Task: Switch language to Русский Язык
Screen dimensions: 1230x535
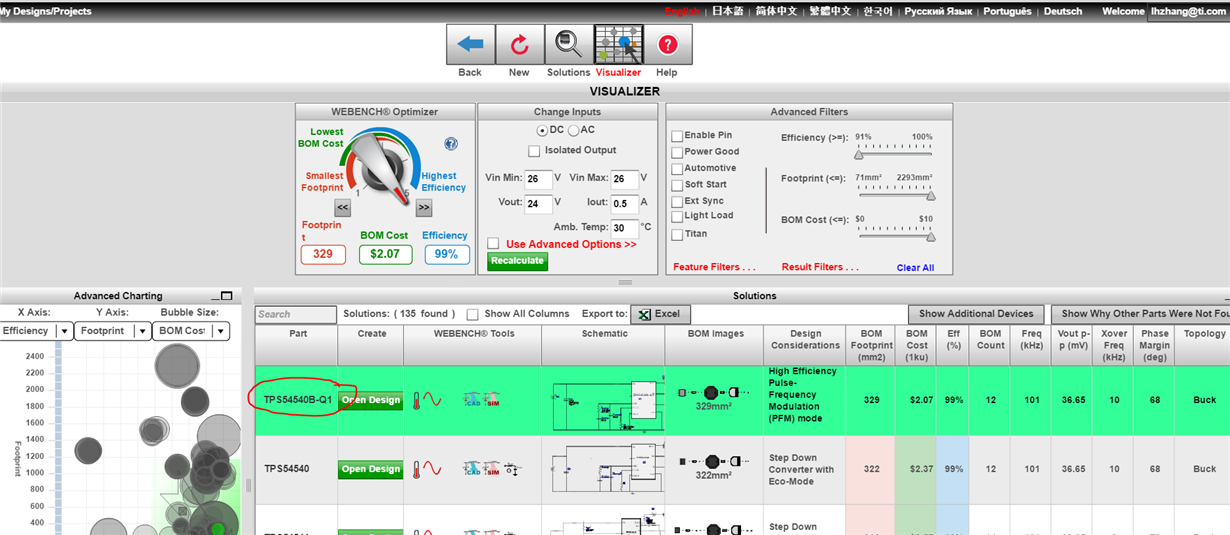Action: [x=938, y=11]
